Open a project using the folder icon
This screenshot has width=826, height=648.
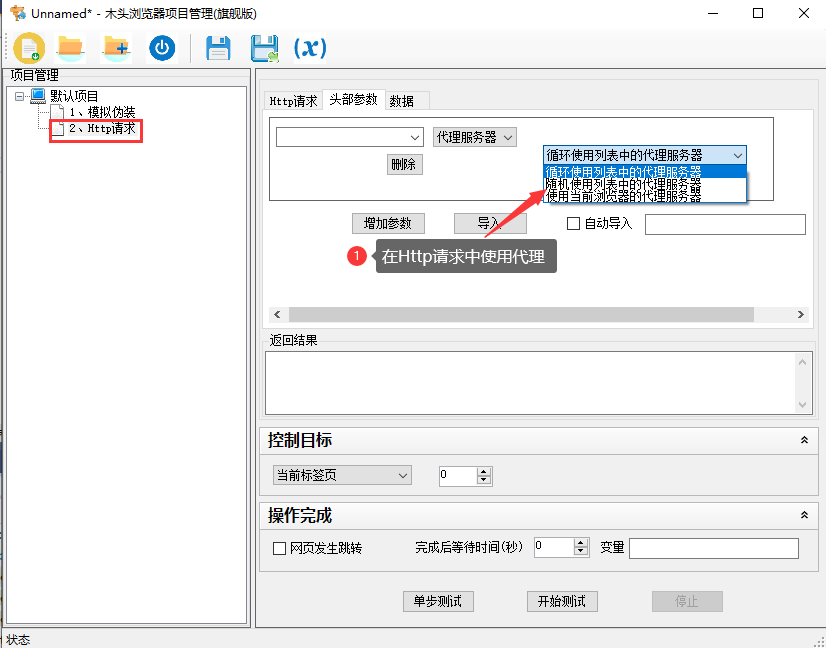click(x=68, y=47)
